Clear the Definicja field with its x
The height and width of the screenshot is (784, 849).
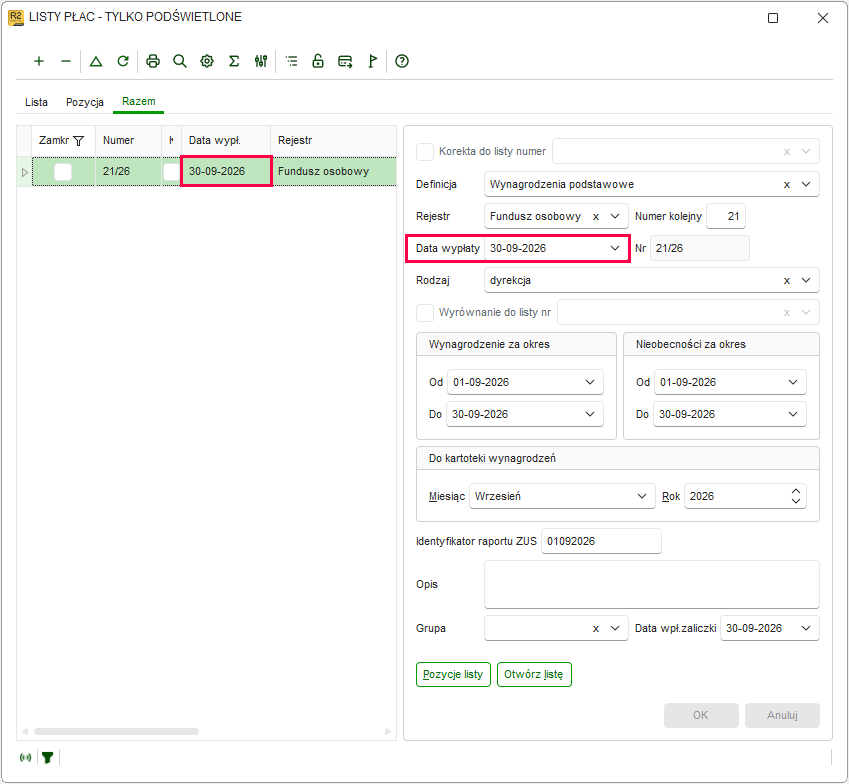click(x=787, y=185)
